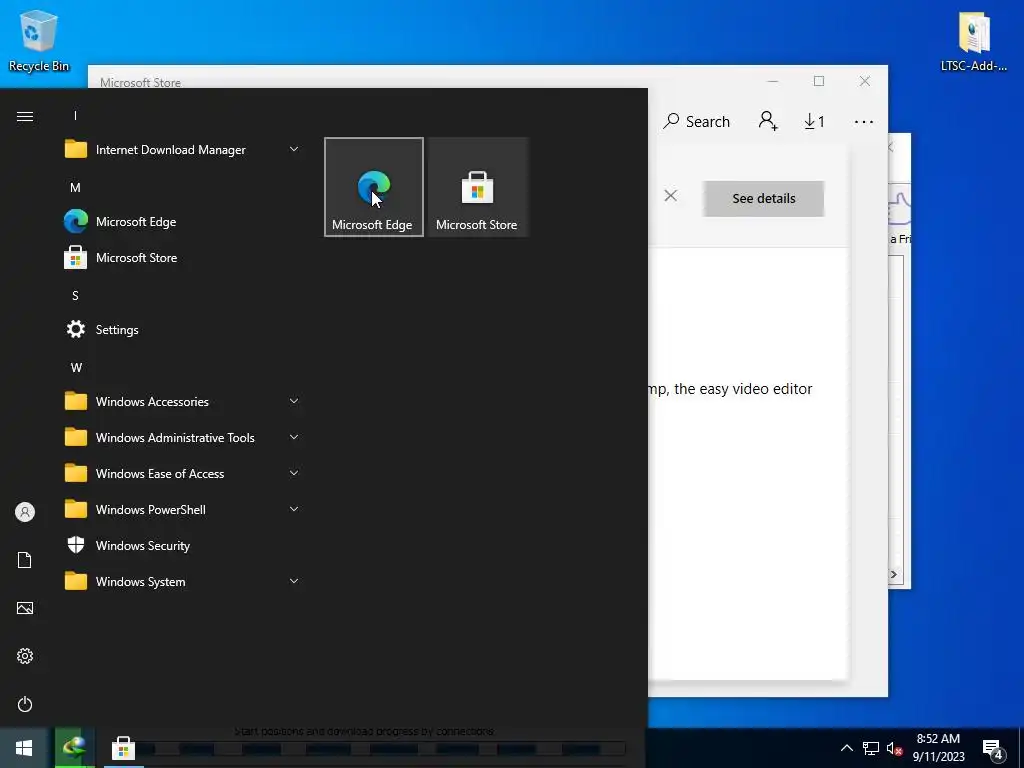Switch to Microsoft Store taskbar icon
The image size is (1024, 768).
(x=123, y=748)
